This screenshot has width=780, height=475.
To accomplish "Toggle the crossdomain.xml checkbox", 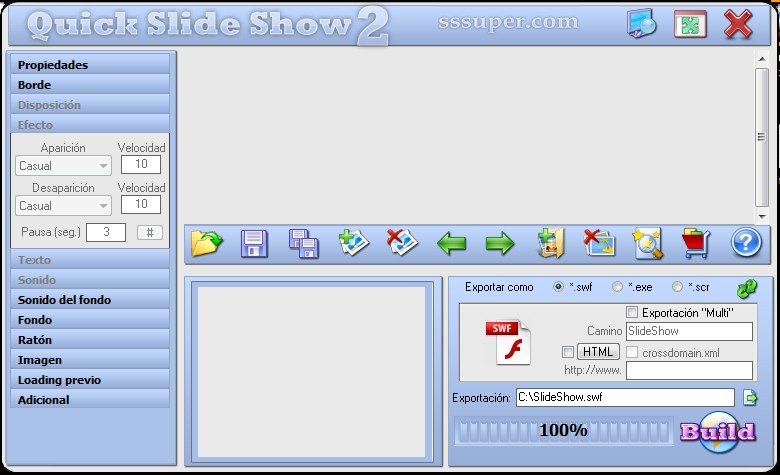I will coord(632,352).
